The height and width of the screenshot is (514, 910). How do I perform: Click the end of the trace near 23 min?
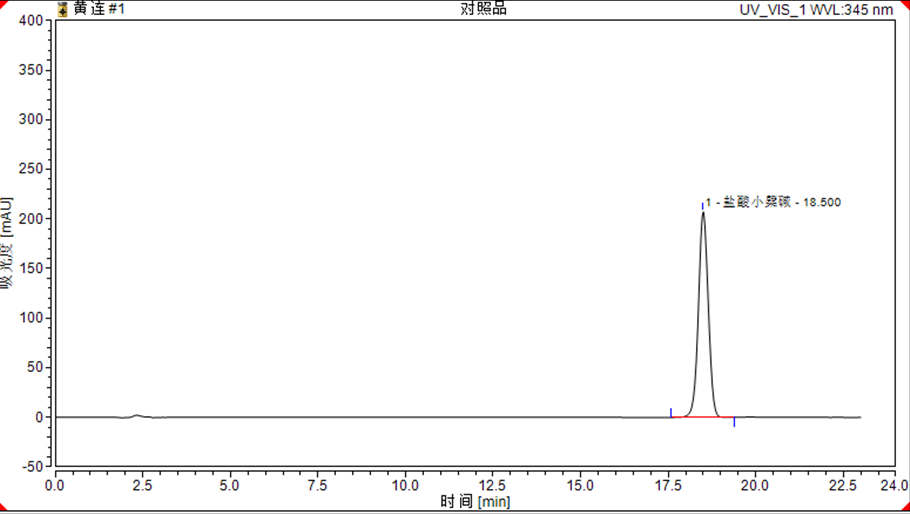pos(859,418)
